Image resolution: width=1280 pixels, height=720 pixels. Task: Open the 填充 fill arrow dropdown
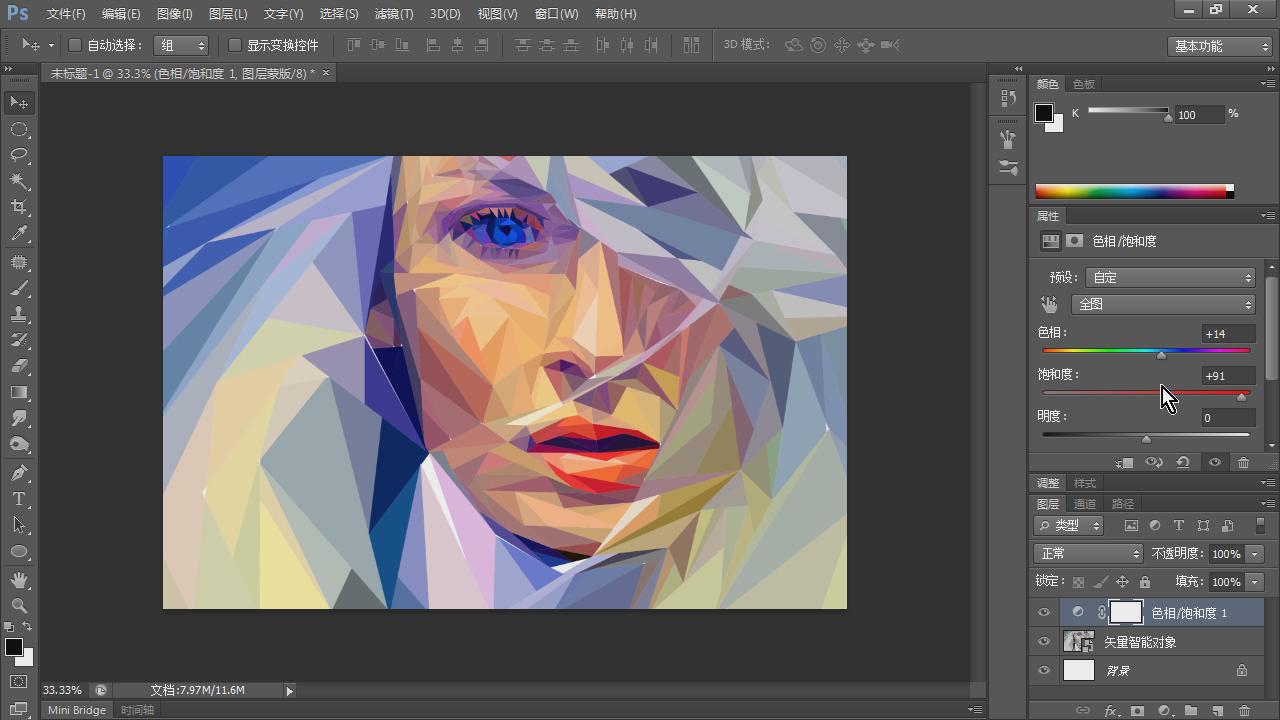[x=1255, y=581]
